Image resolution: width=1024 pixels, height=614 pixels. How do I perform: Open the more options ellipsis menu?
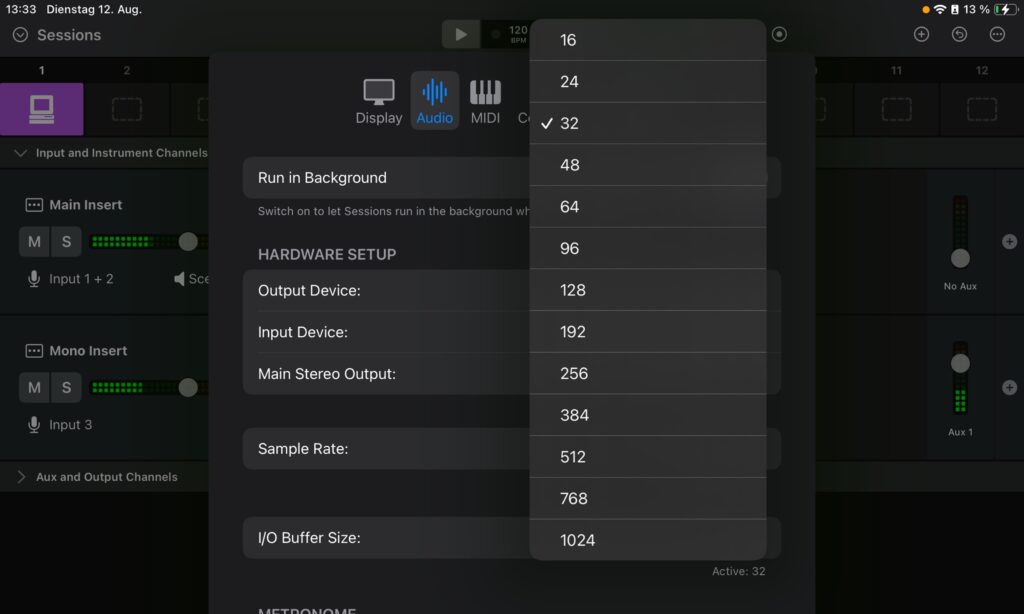pyautogui.click(x=997, y=34)
